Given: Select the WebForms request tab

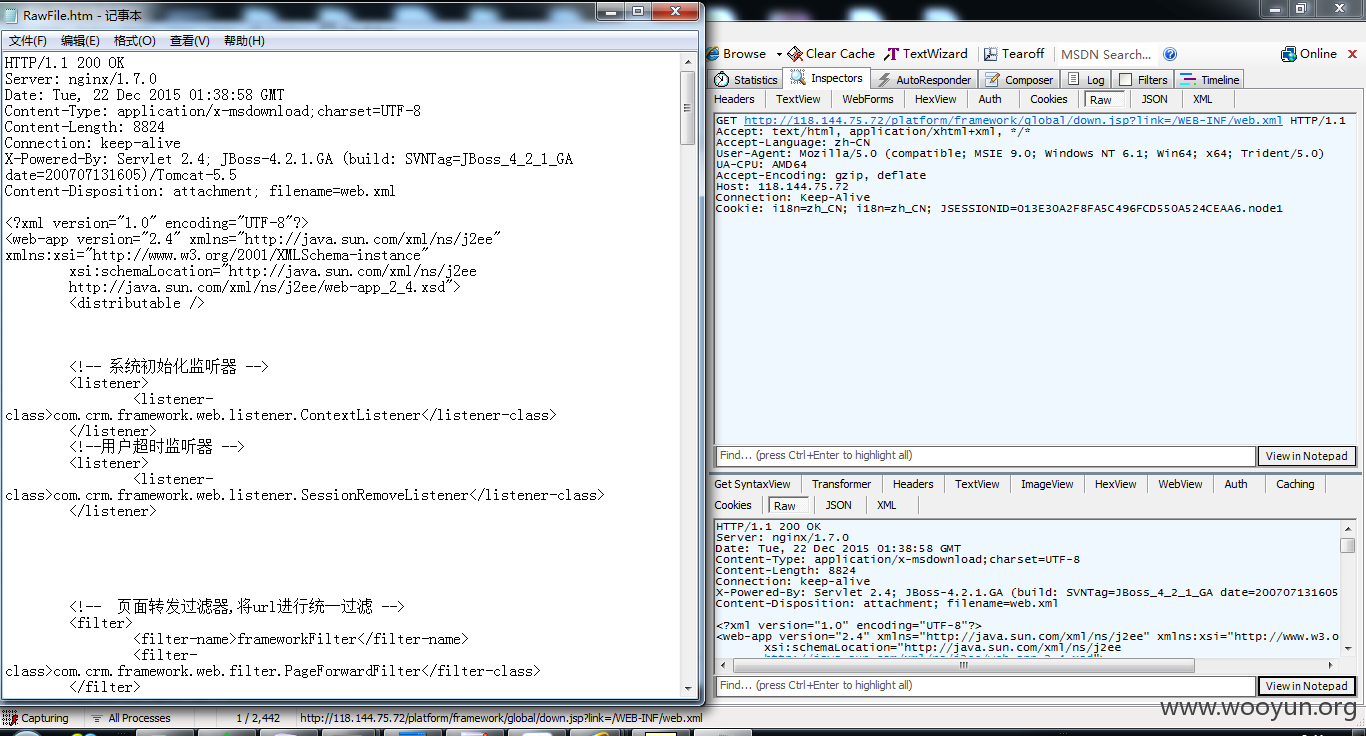Looking at the screenshot, I should pos(868,99).
